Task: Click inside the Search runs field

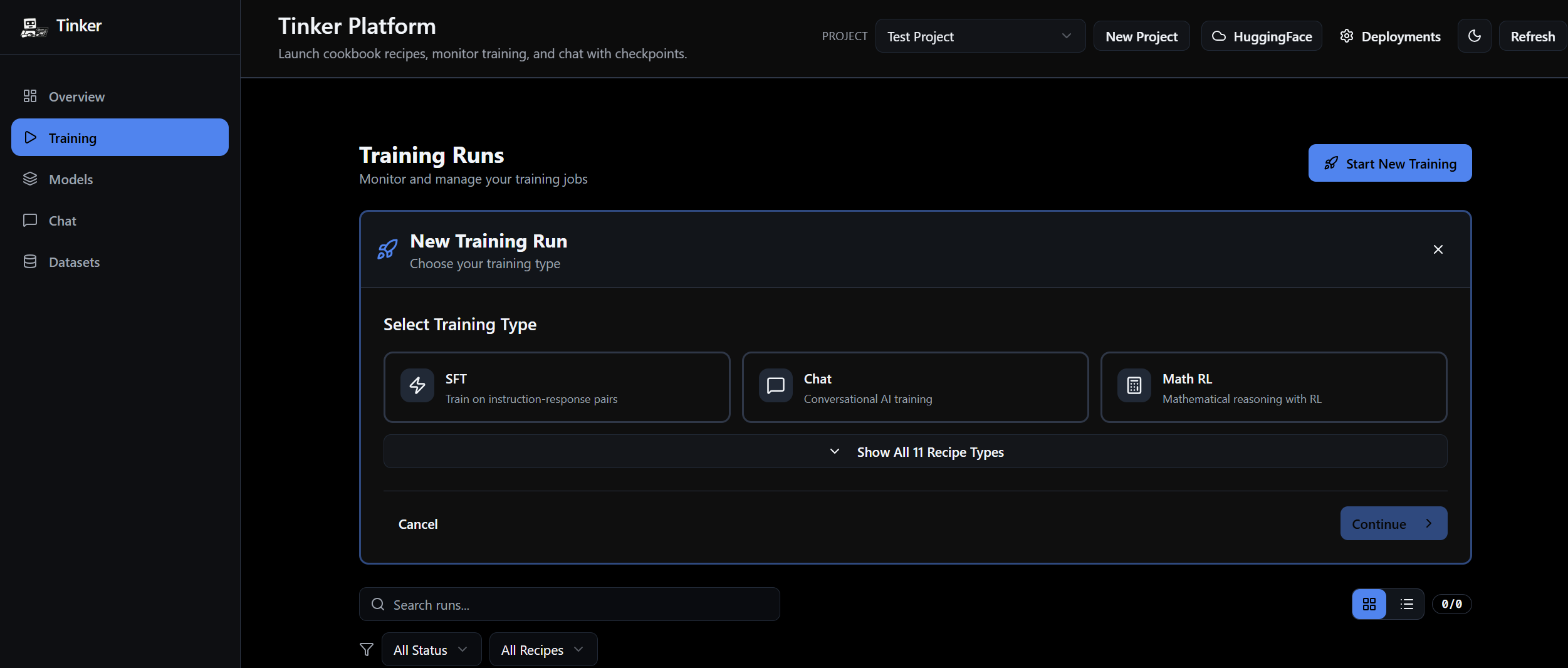Action: coord(568,603)
